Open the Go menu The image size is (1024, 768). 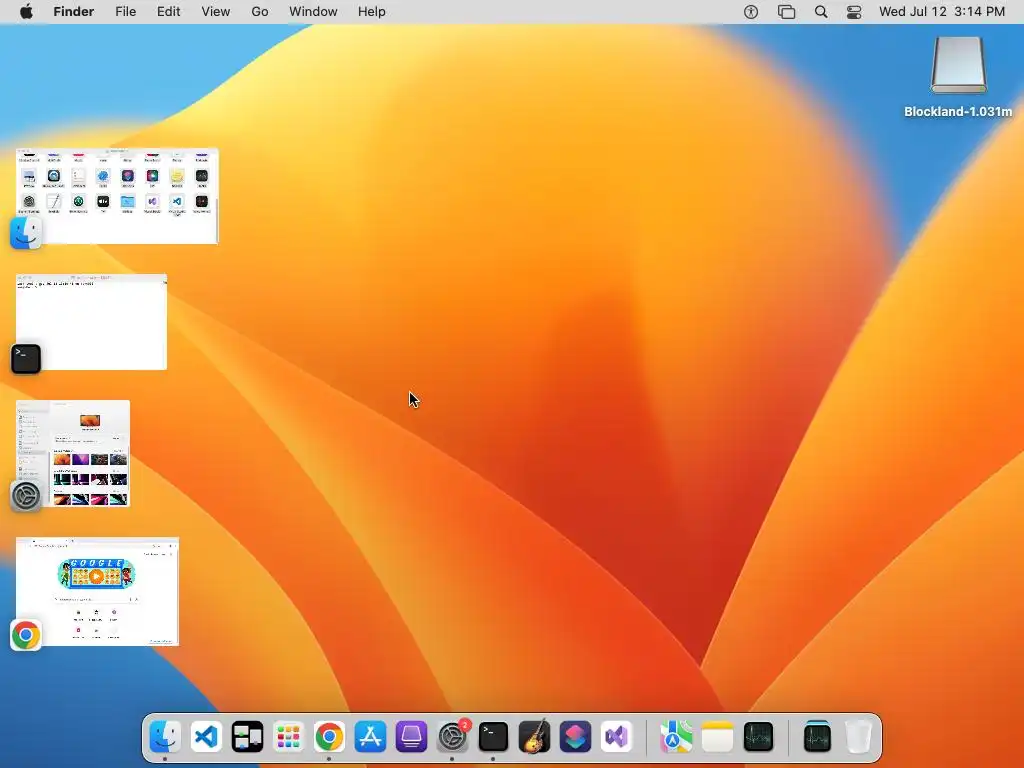coord(260,12)
